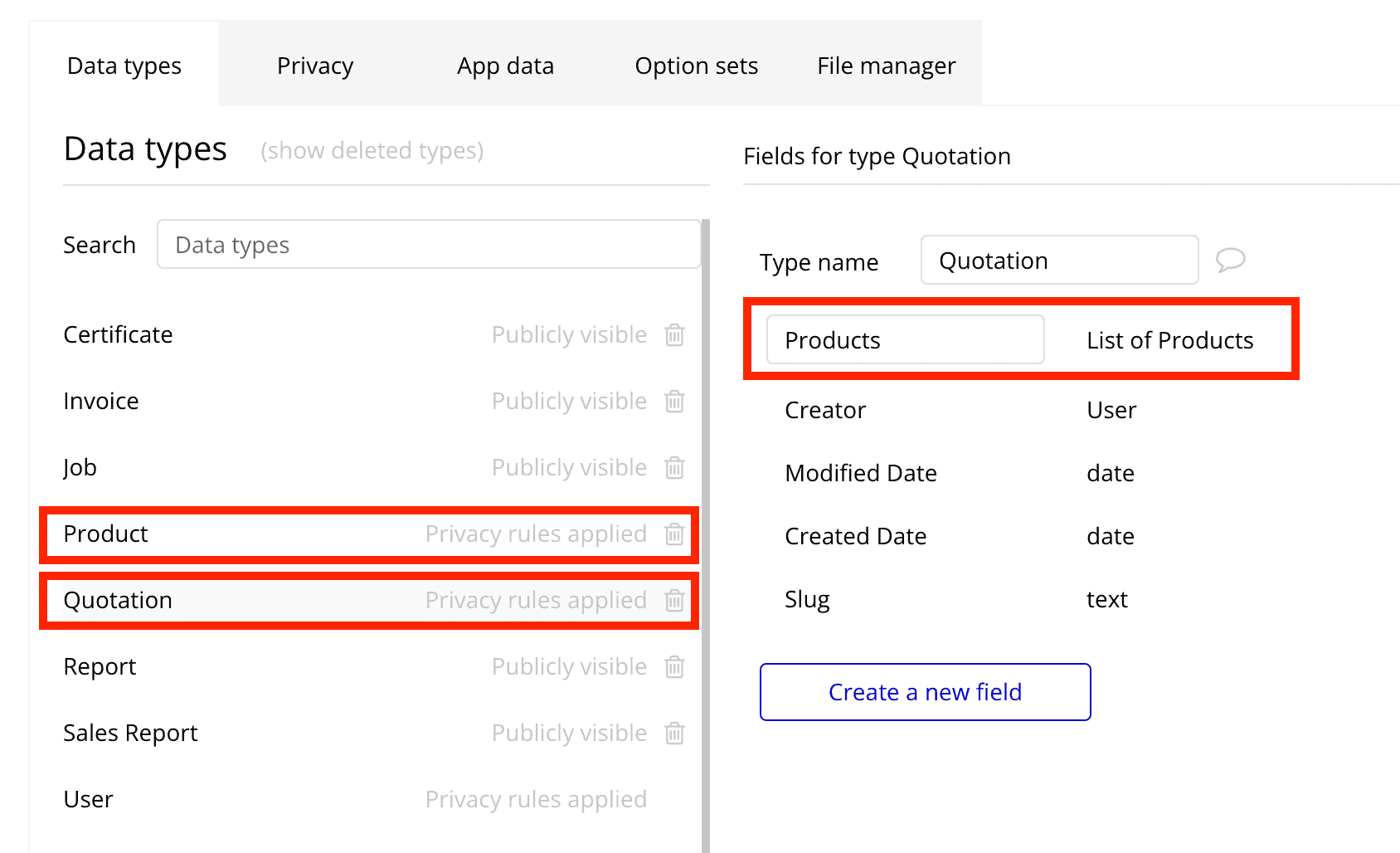
Task: Select the User data type in the list
Action: tap(89, 799)
